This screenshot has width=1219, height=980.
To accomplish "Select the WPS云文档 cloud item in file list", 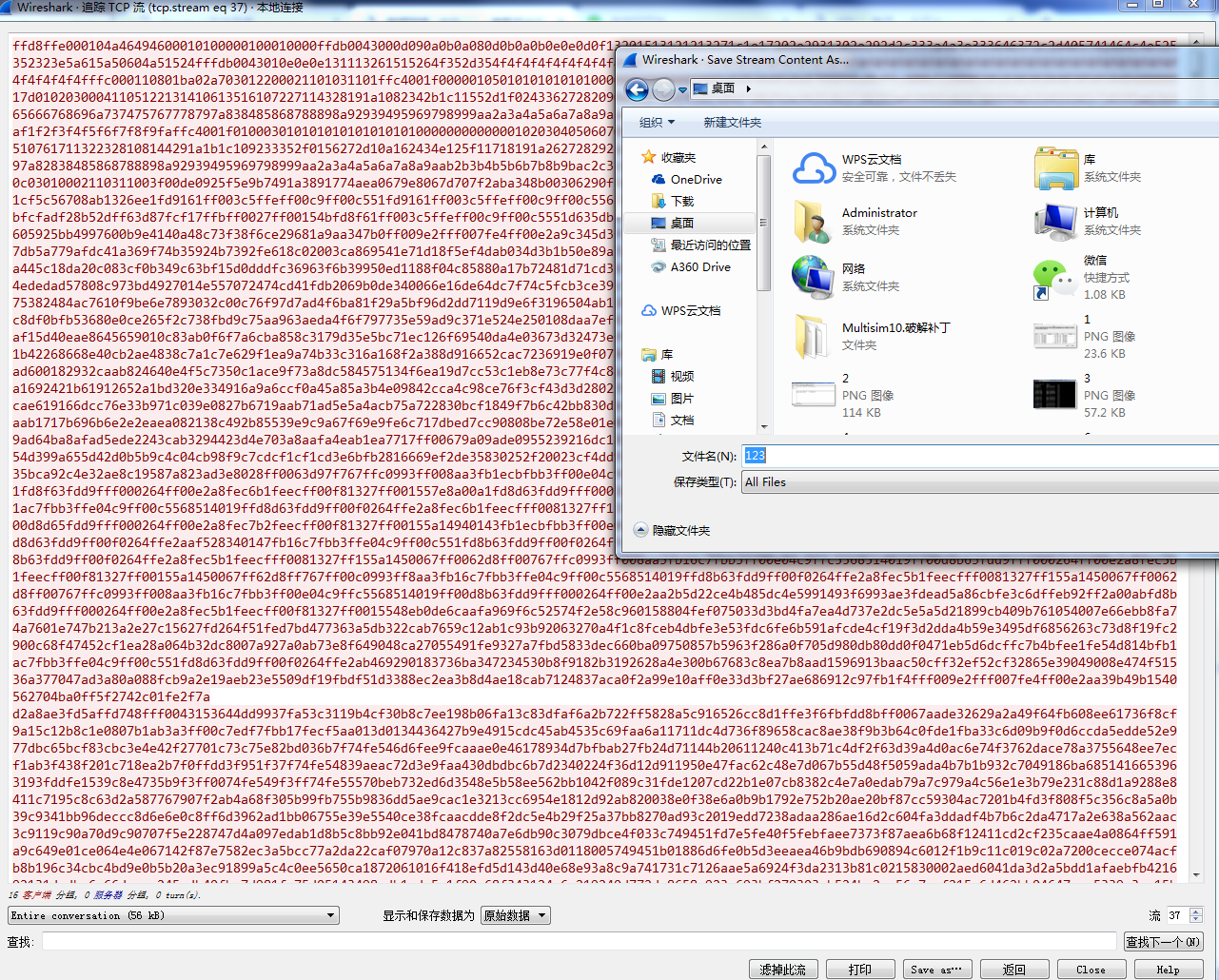I will 875,168.
